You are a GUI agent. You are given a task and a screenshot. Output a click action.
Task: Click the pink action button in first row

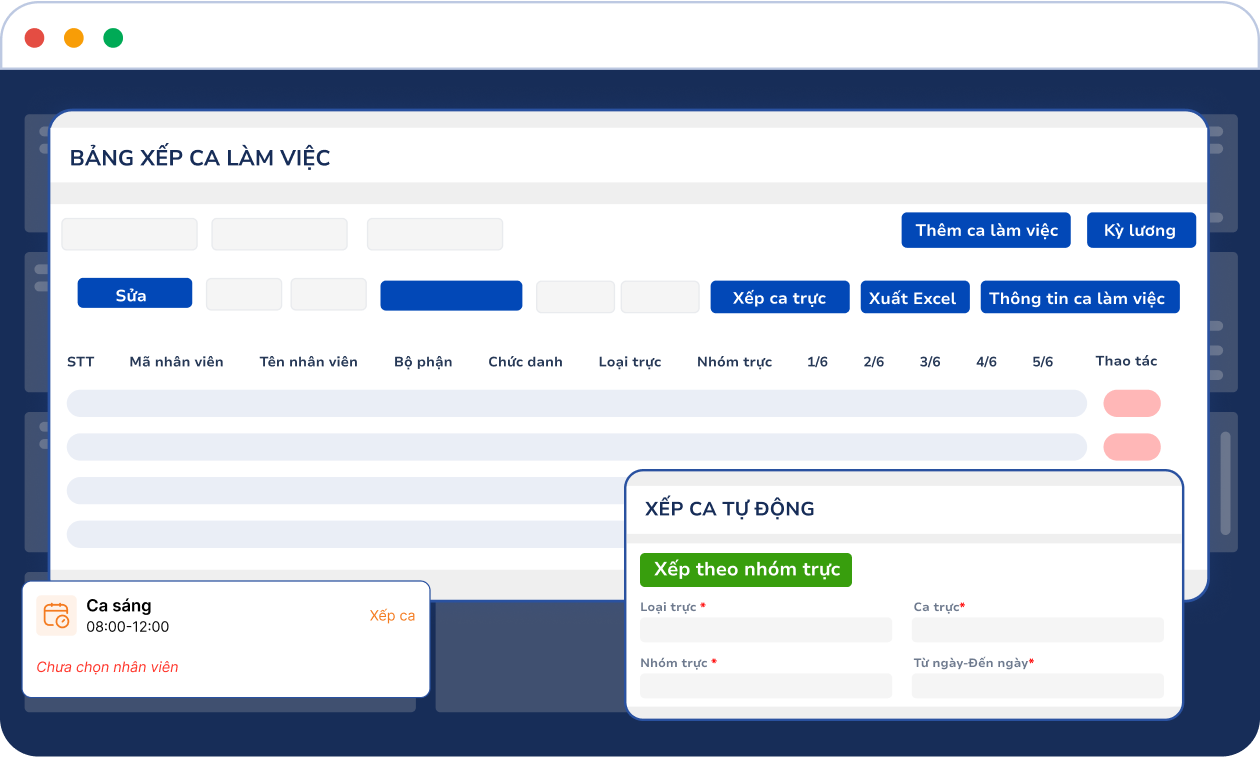pos(1131,403)
